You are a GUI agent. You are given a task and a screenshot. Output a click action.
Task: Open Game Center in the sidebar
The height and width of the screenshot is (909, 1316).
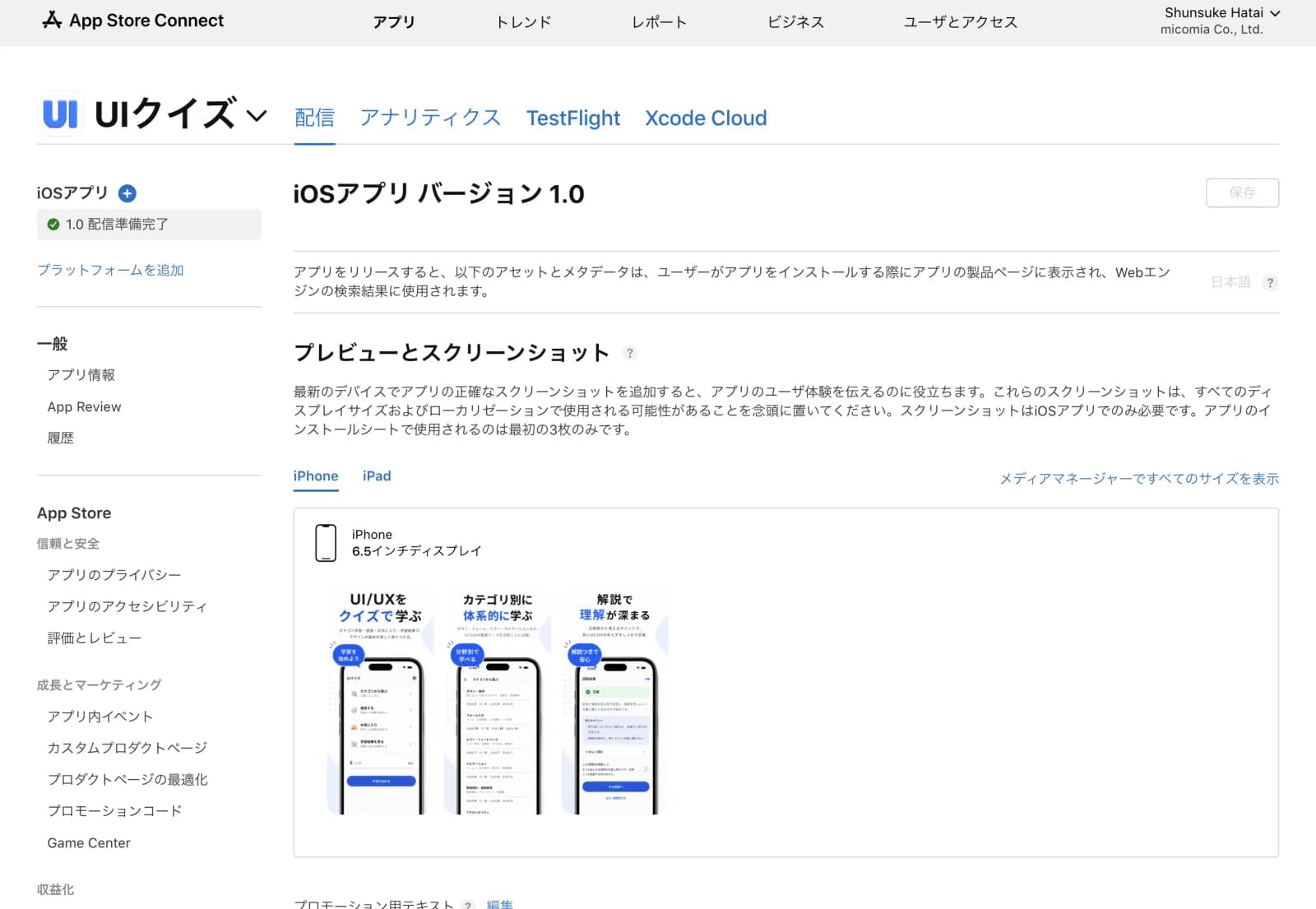click(89, 843)
